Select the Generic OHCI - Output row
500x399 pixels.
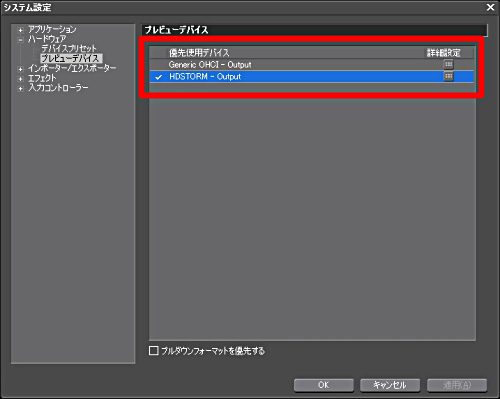click(x=312, y=64)
